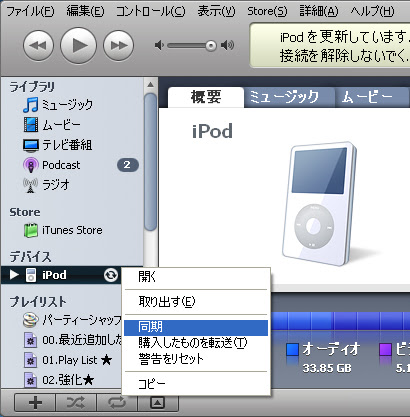The image size is (410, 417).
Task: Click the next track fast-forward button
Action: 118,45
